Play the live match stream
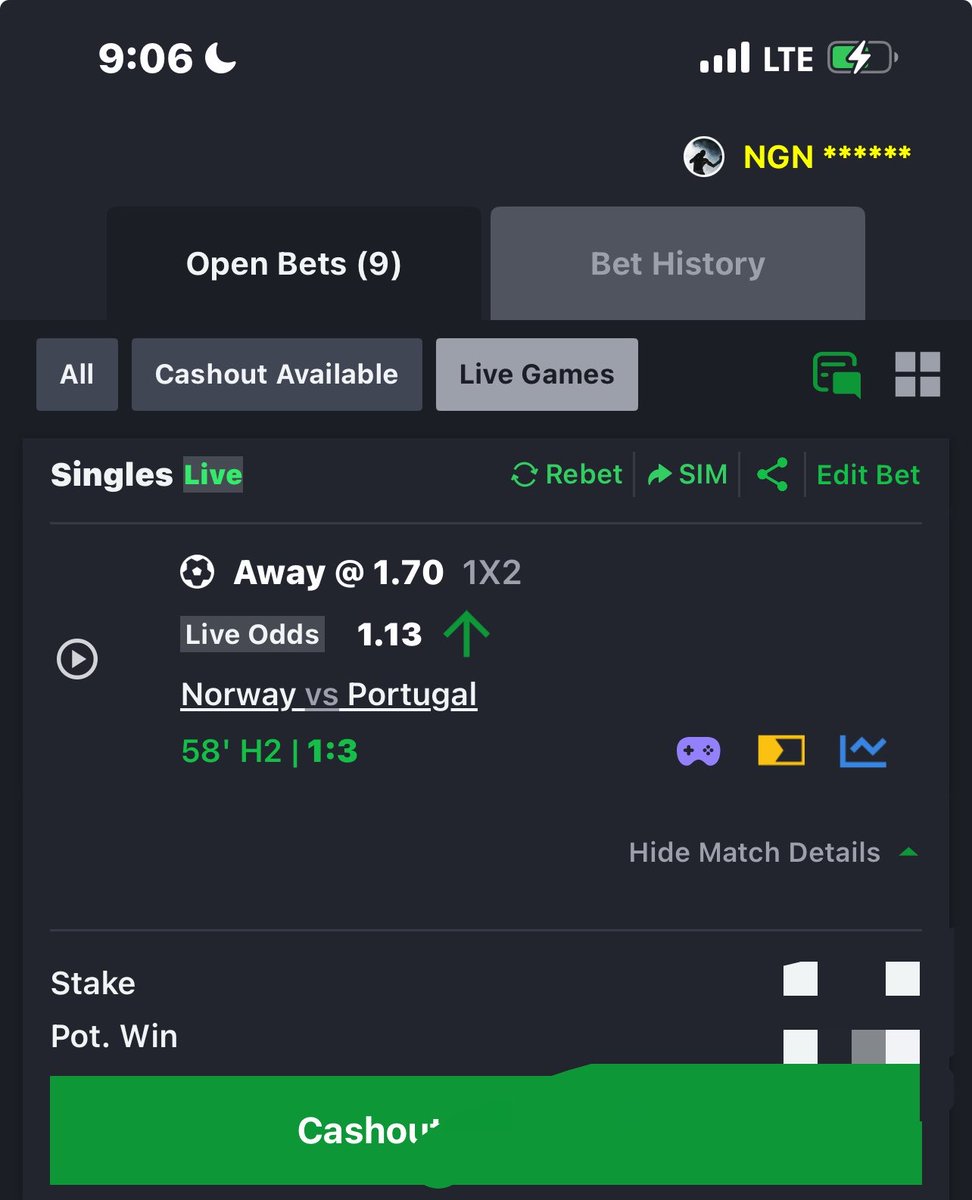This screenshot has width=972, height=1200. pyautogui.click(x=77, y=659)
